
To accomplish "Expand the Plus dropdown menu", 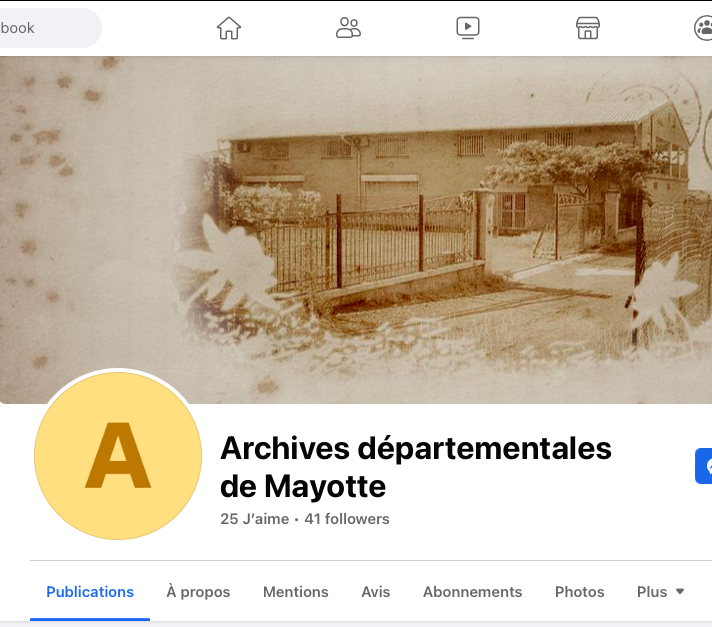I will point(660,592).
